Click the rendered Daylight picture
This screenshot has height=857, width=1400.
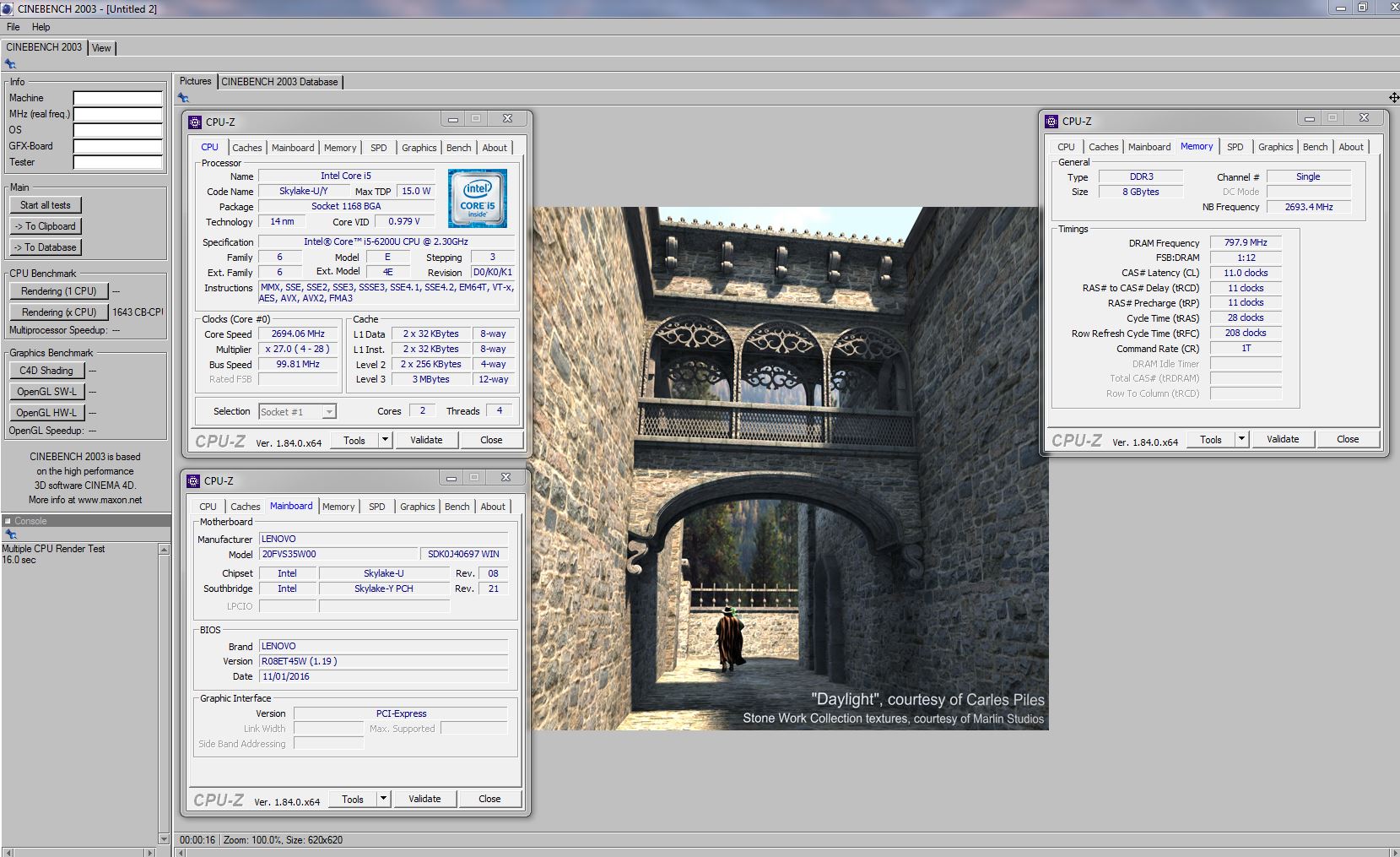[790, 469]
